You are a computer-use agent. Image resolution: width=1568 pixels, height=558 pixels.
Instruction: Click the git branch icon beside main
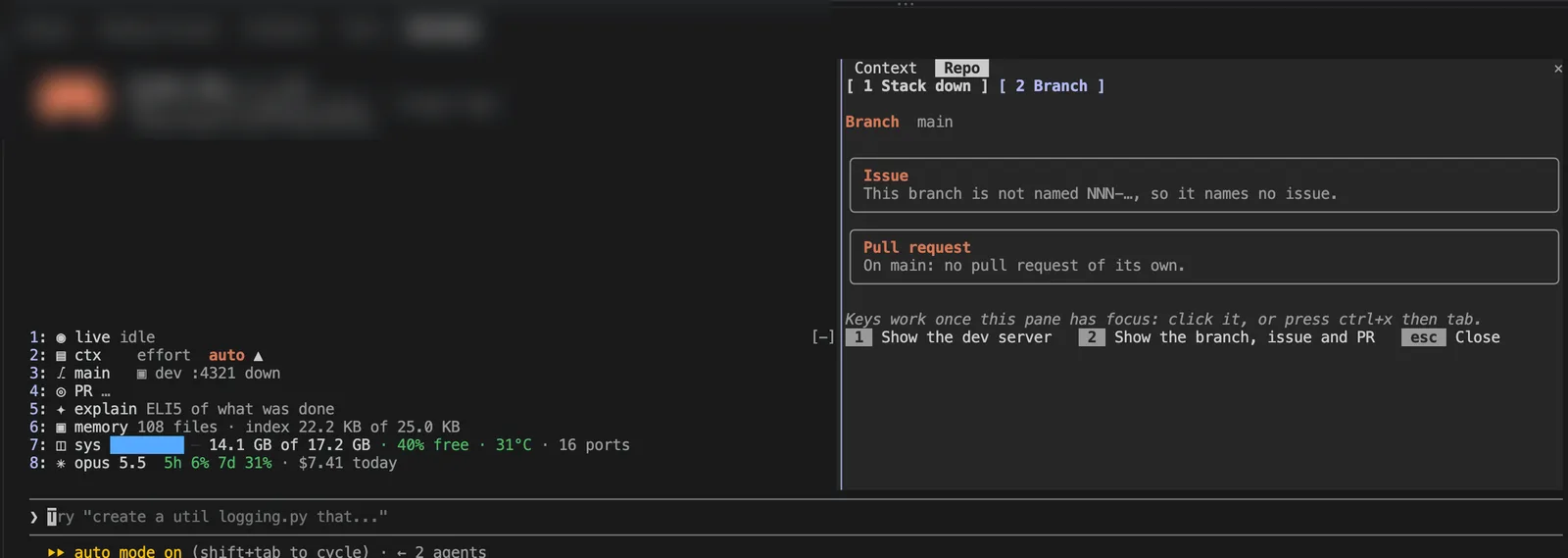point(61,374)
